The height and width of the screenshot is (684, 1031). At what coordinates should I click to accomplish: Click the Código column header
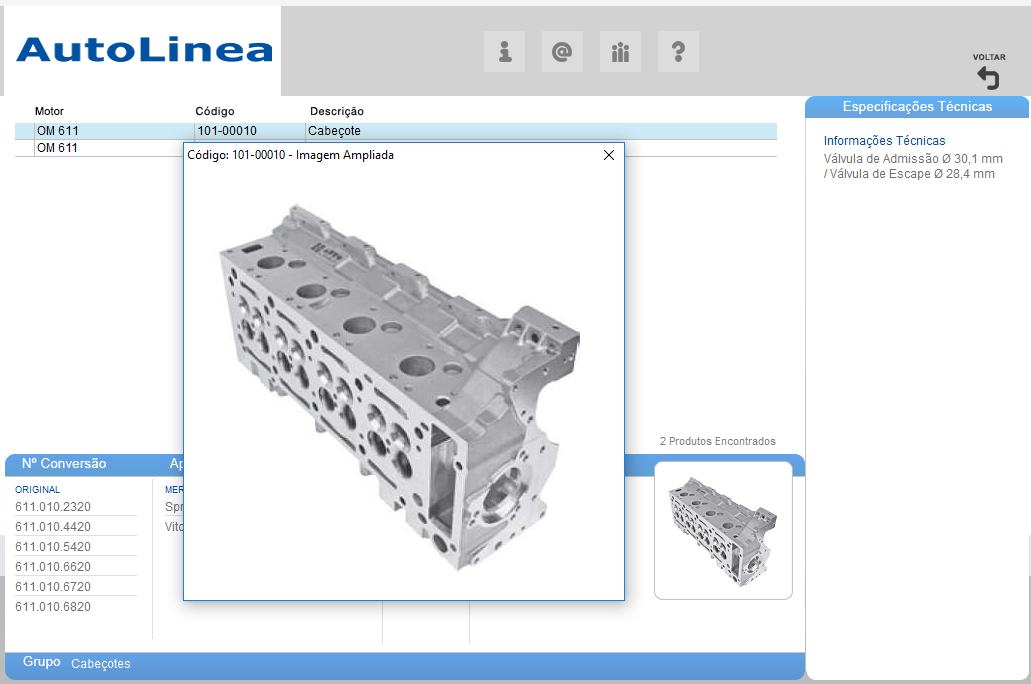[214, 111]
